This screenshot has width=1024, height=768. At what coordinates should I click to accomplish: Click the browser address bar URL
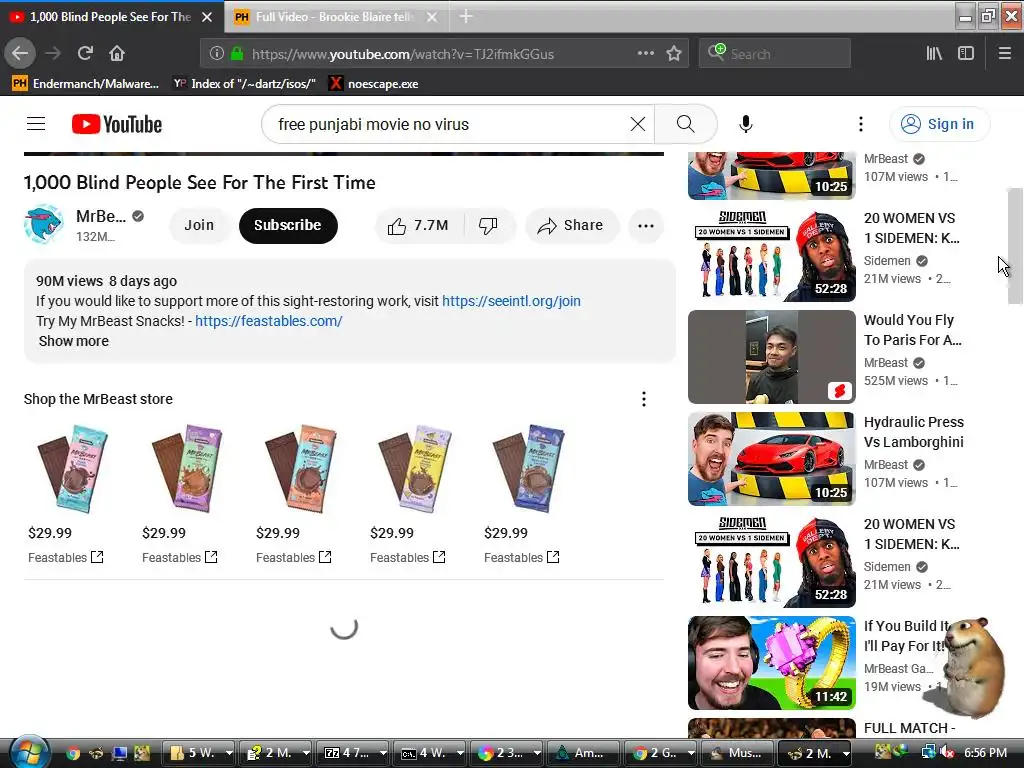(402, 54)
